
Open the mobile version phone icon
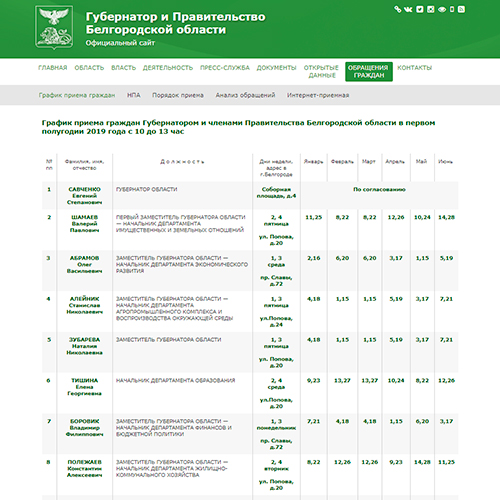[x=452, y=9]
